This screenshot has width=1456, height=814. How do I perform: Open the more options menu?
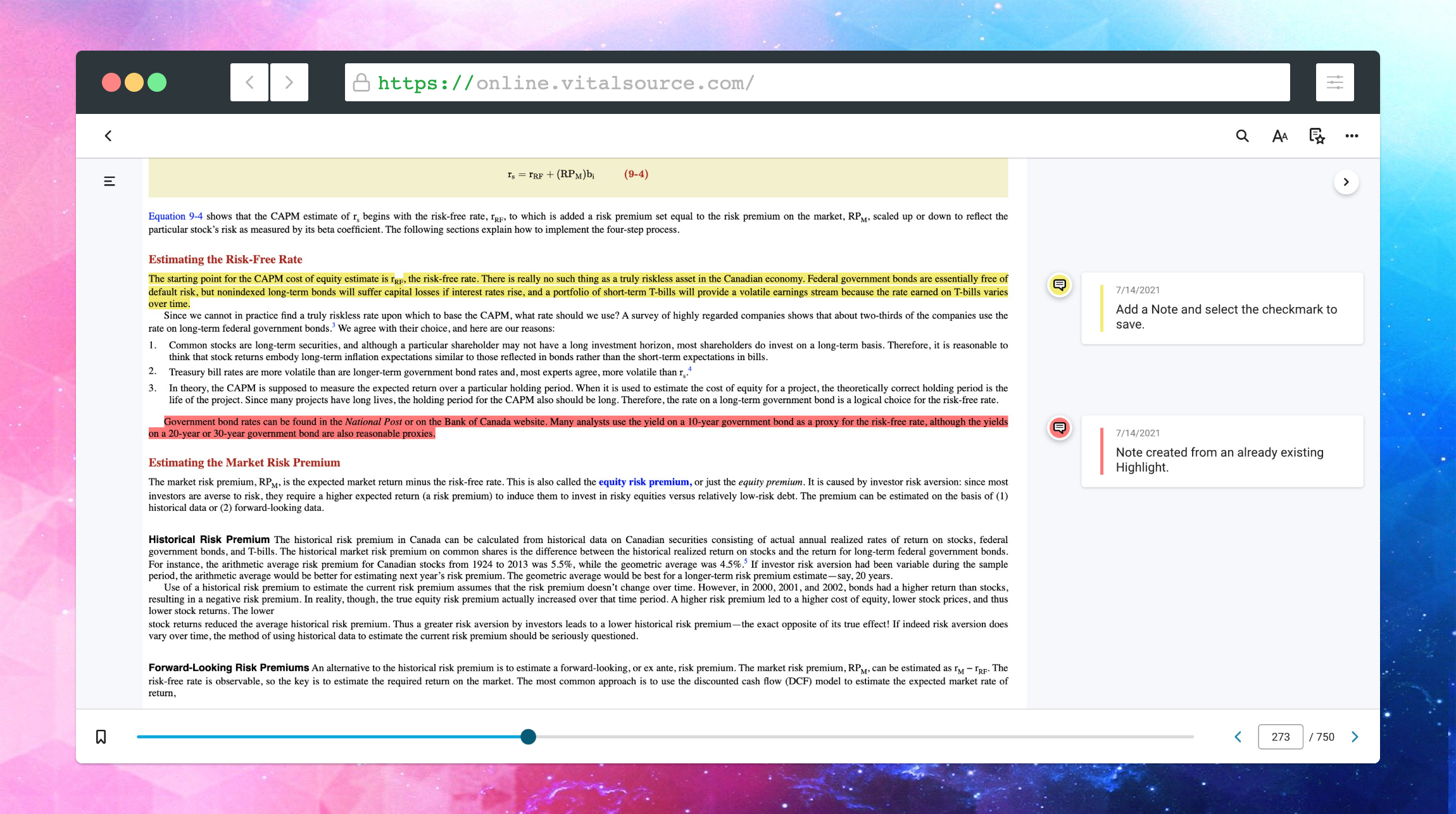point(1353,135)
